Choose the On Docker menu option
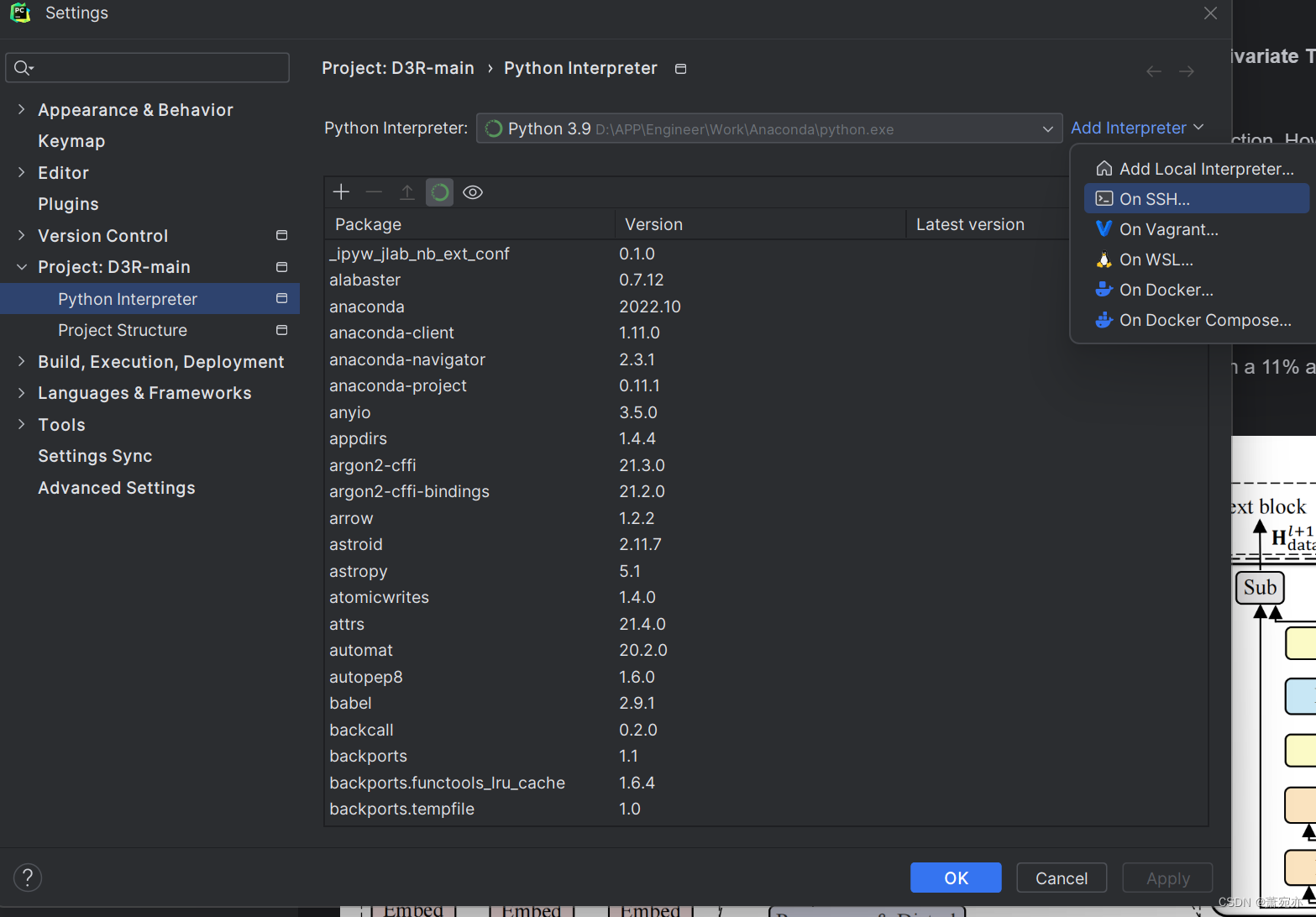Screen dimensions: 1316x917 coord(1197,290)
